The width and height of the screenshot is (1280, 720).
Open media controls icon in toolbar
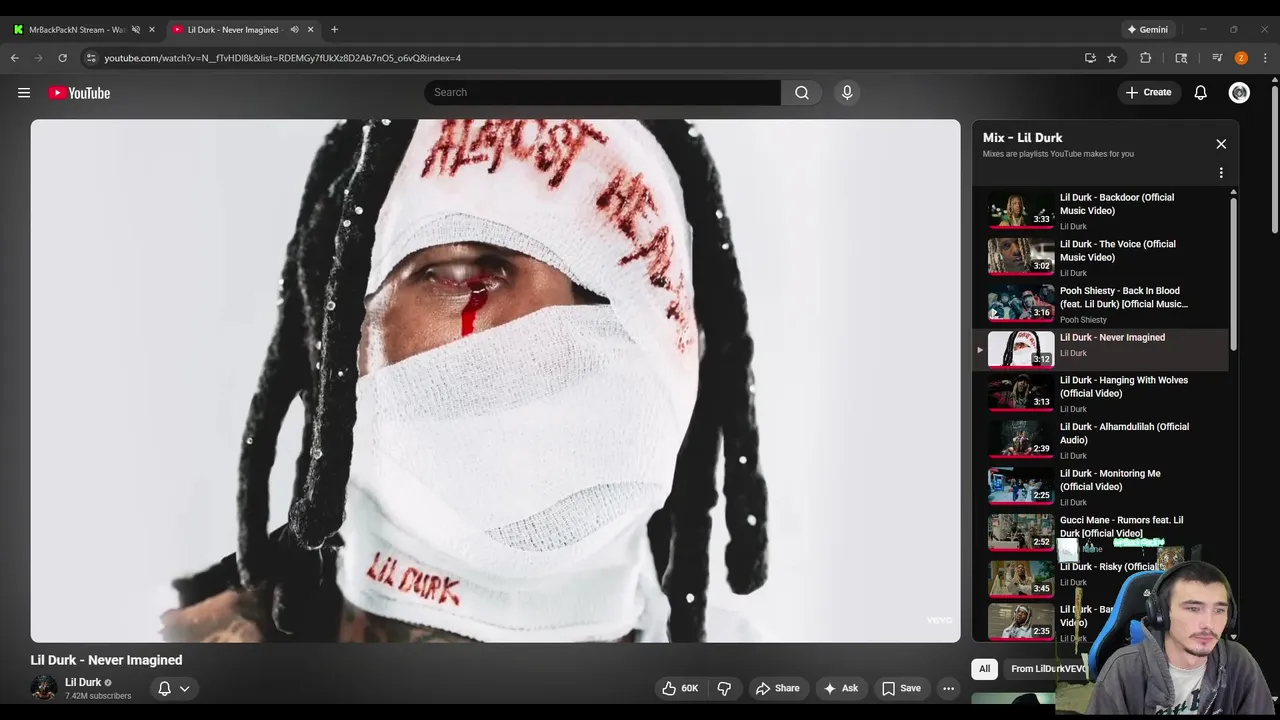[x=1217, y=58]
